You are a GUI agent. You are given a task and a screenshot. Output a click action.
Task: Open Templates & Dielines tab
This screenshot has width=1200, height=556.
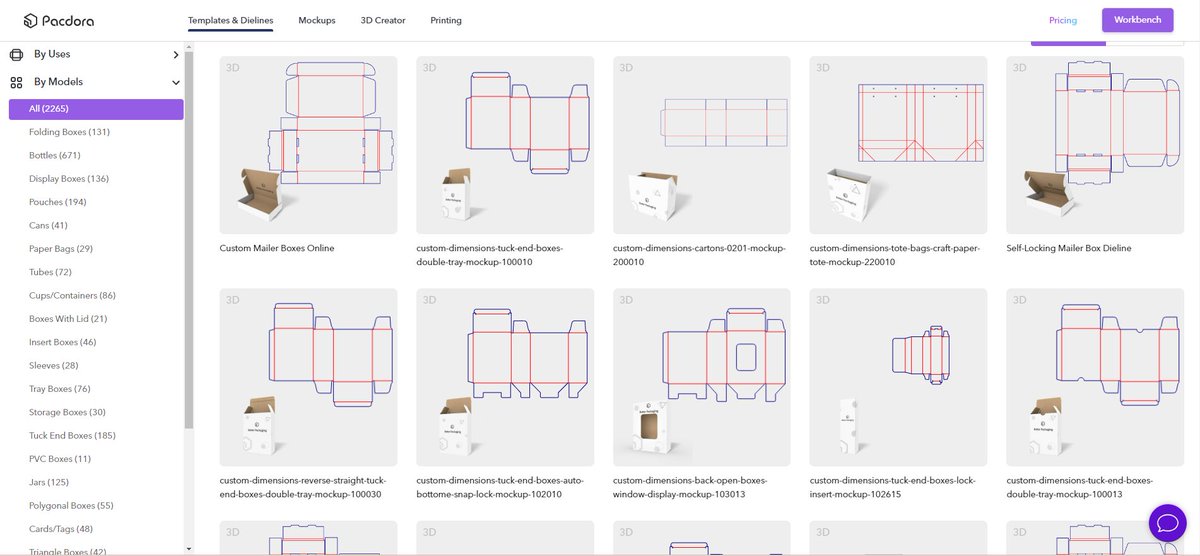230,20
